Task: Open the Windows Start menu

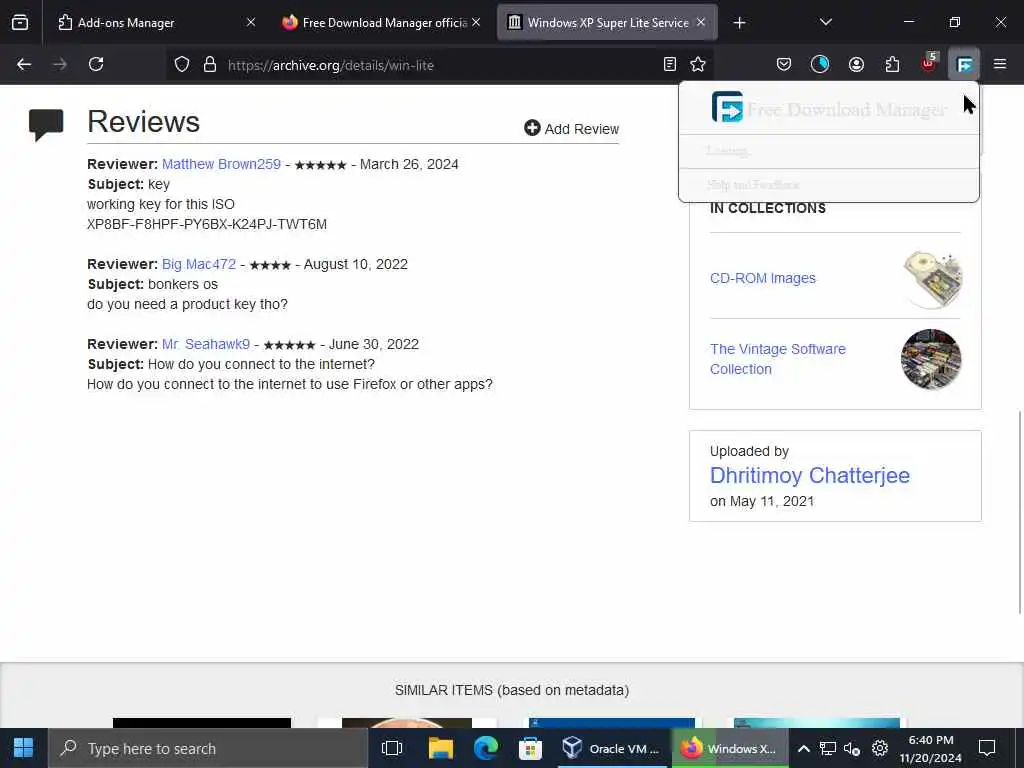Action: pos(24,748)
